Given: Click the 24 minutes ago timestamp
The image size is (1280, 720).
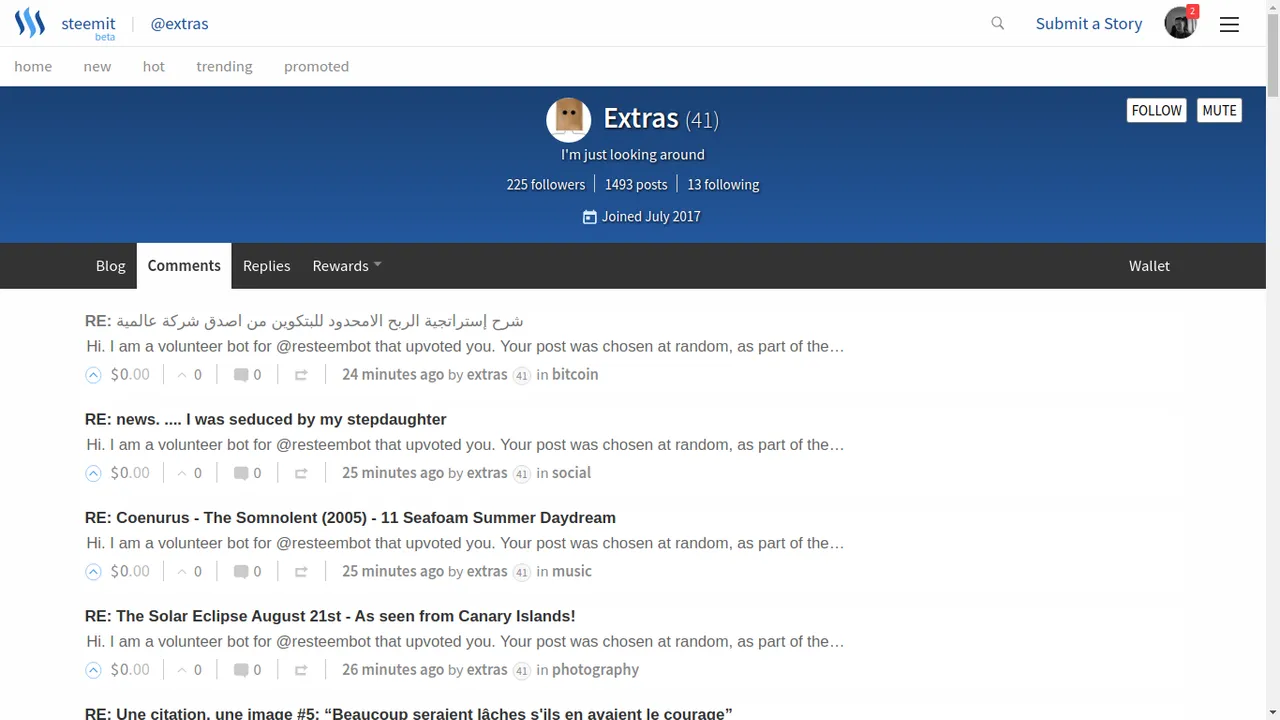Looking at the screenshot, I should click(x=393, y=374).
